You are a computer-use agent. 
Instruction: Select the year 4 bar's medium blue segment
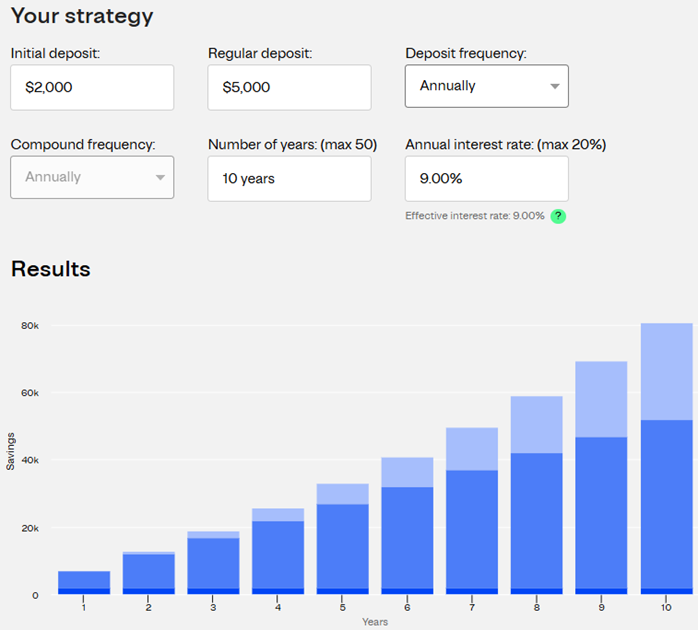(278, 554)
